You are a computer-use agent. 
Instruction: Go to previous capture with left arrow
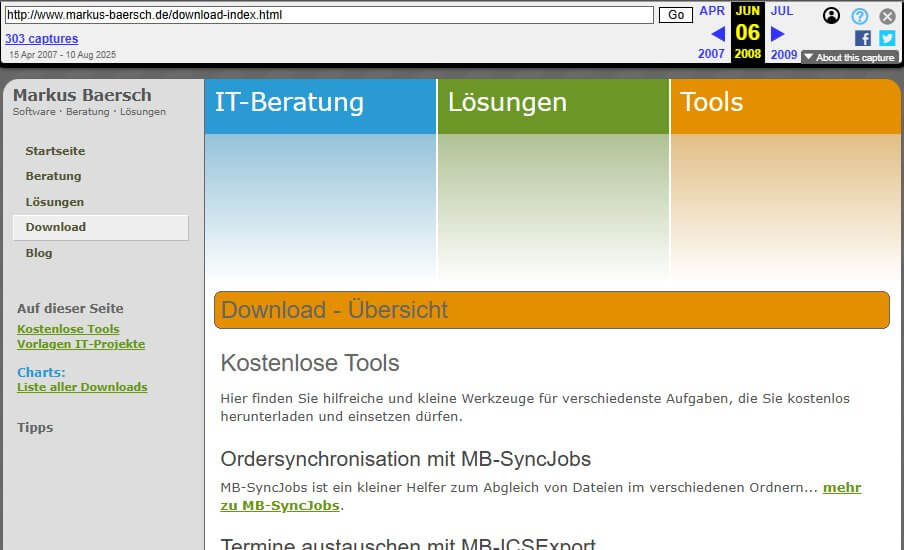718,34
